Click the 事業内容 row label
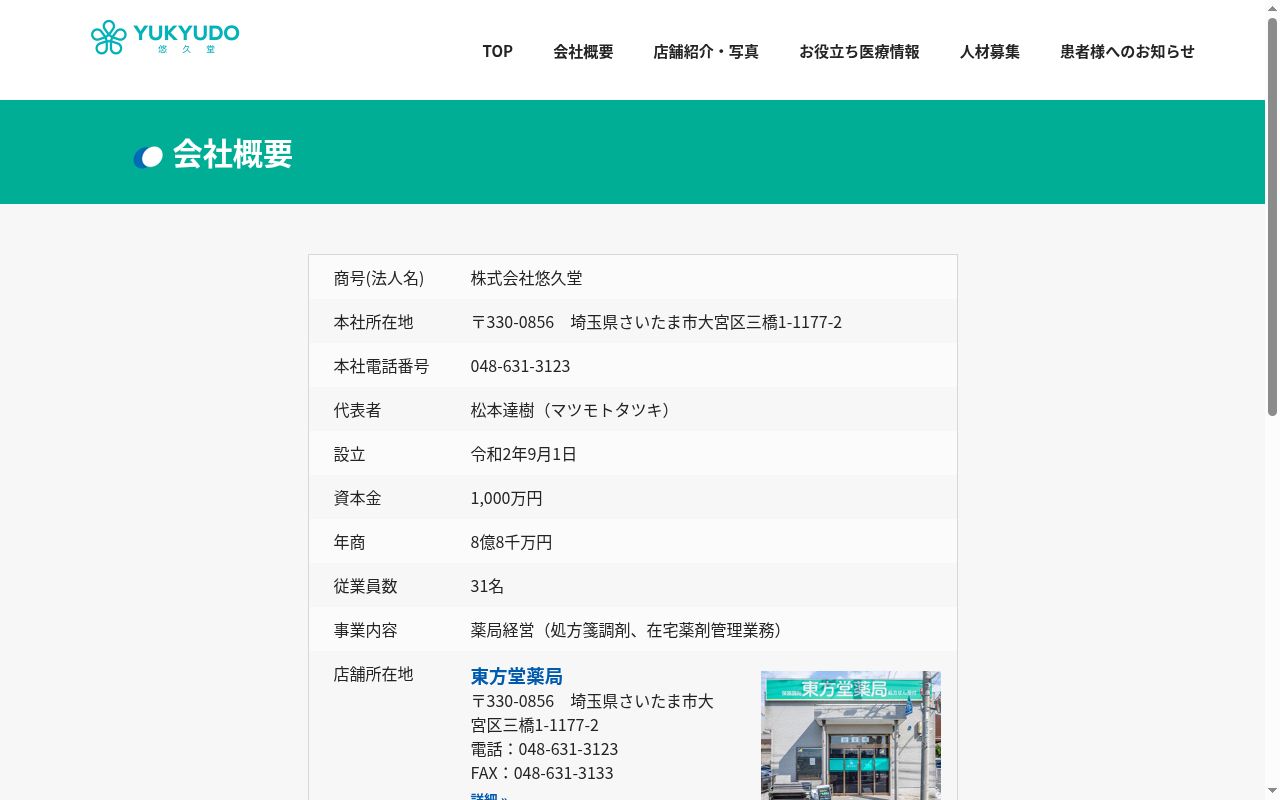The height and width of the screenshot is (800, 1280). tap(365, 630)
